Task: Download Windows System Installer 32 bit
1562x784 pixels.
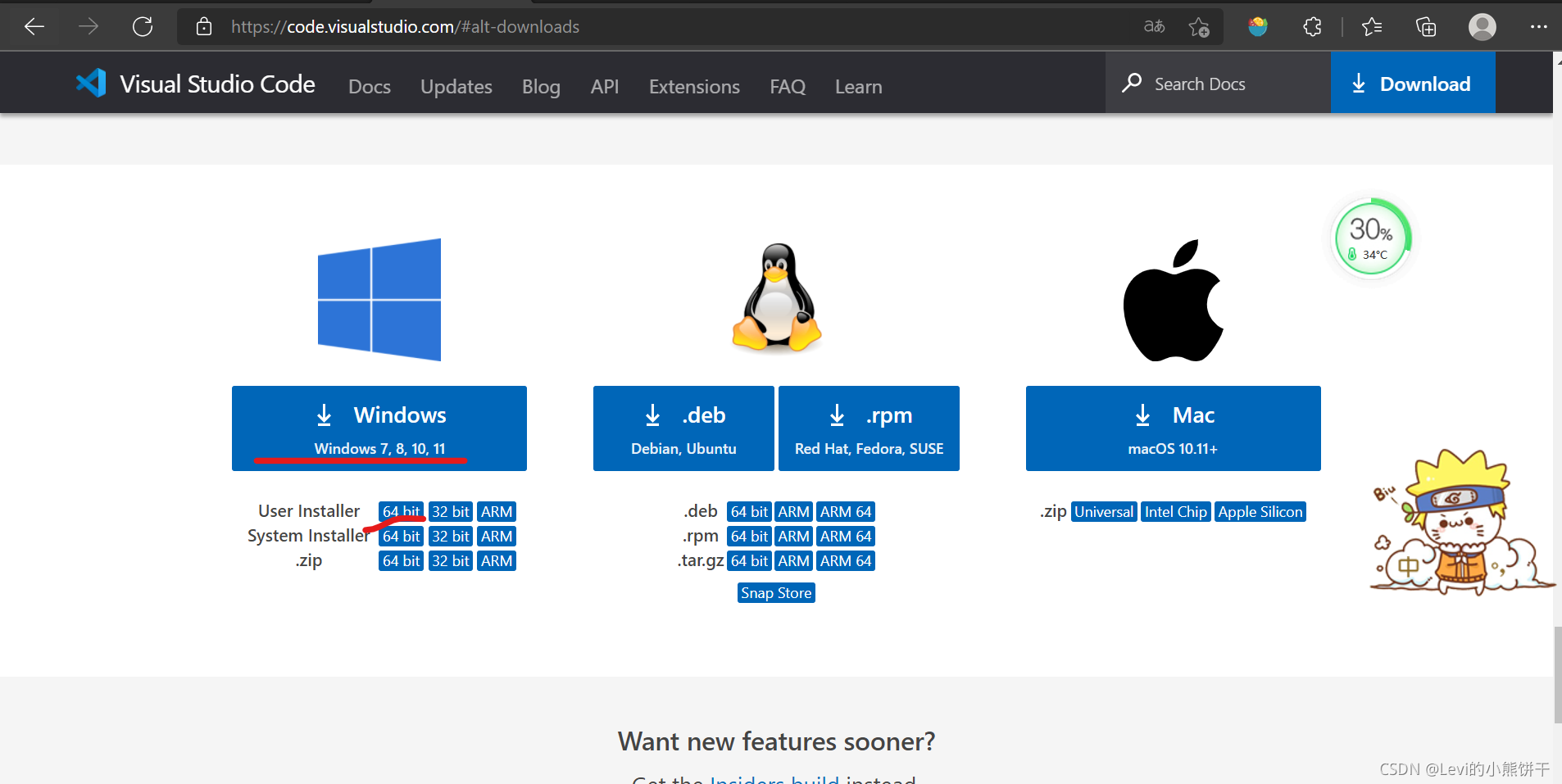Action: click(x=451, y=537)
